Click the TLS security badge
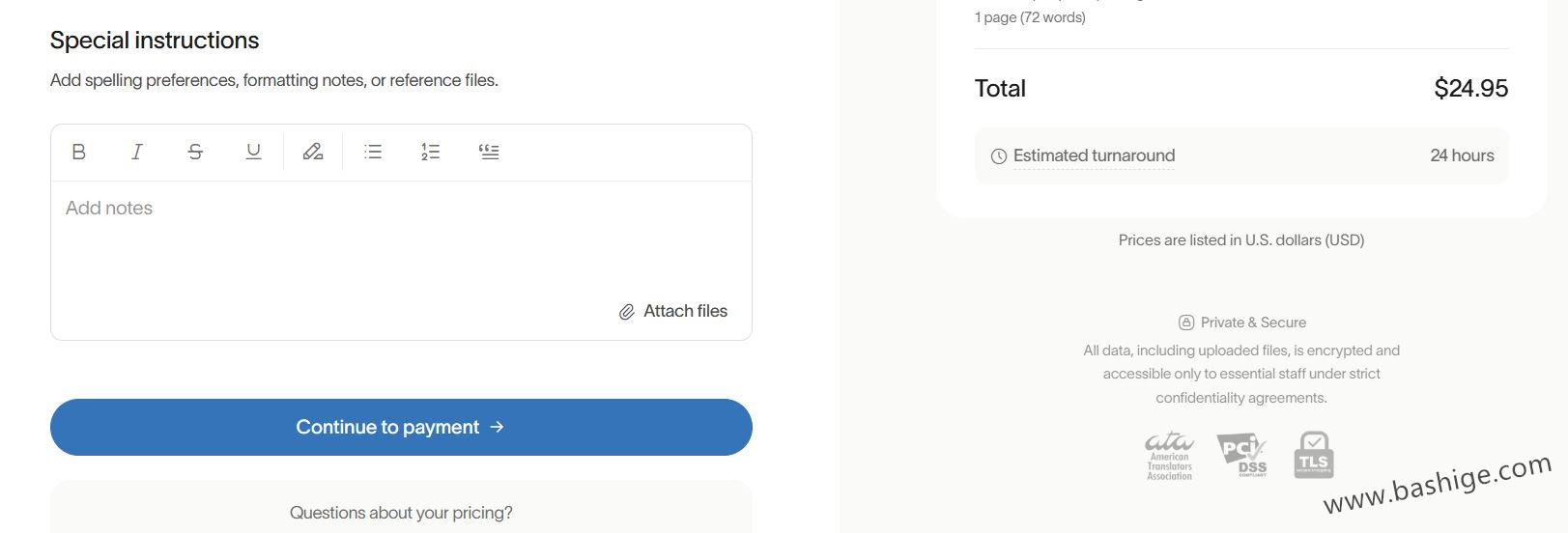 pyautogui.click(x=1314, y=456)
